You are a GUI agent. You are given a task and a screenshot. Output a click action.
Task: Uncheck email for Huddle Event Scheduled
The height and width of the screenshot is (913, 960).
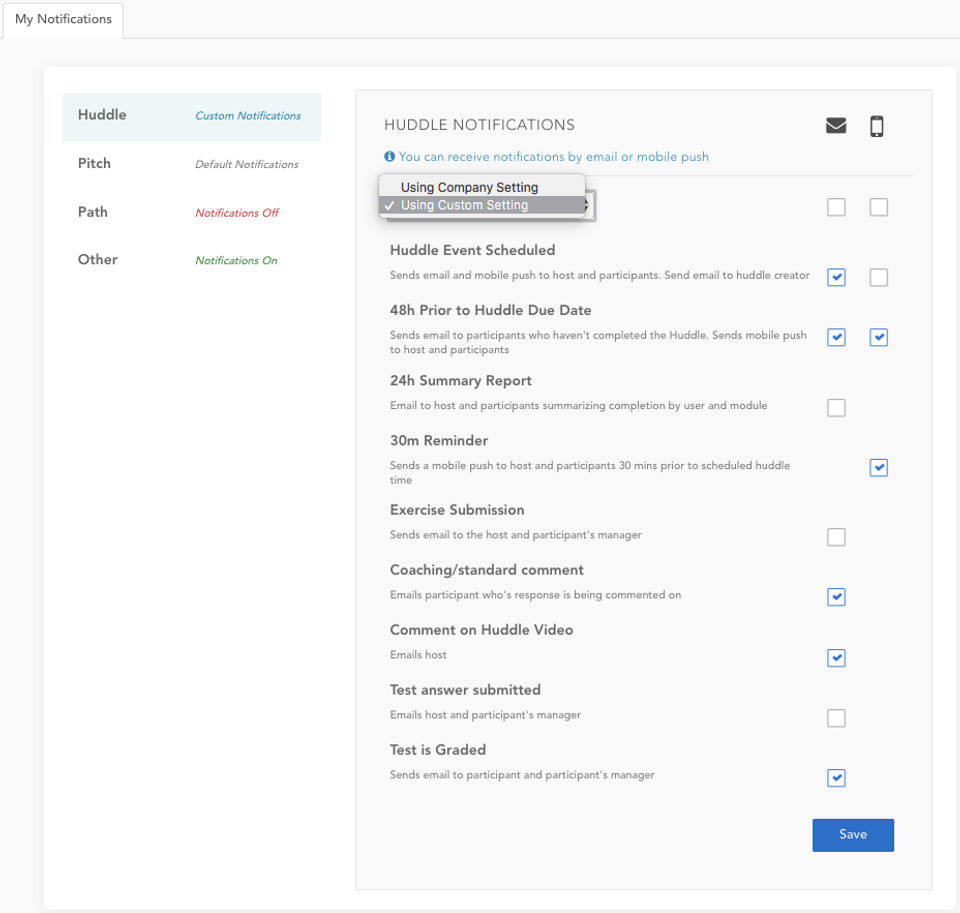click(837, 278)
